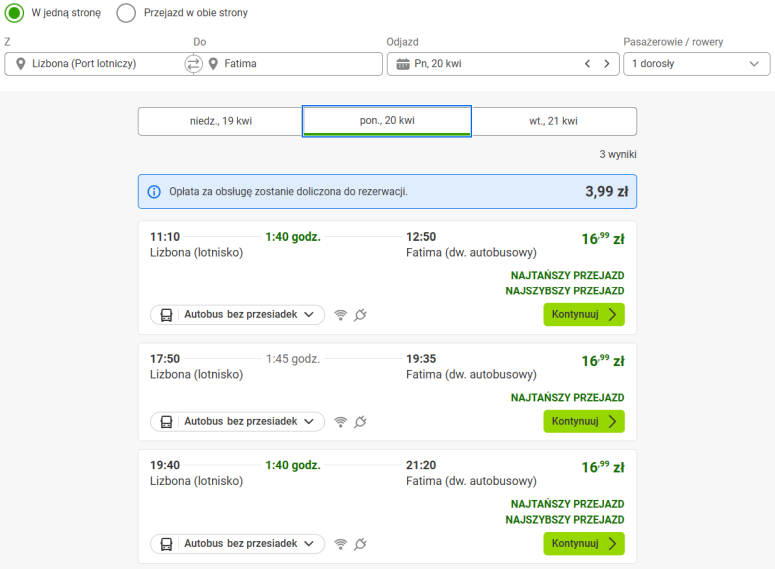This screenshot has width=775, height=569.
Task: Click the price of the 11:10 trip
Action: (603, 239)
